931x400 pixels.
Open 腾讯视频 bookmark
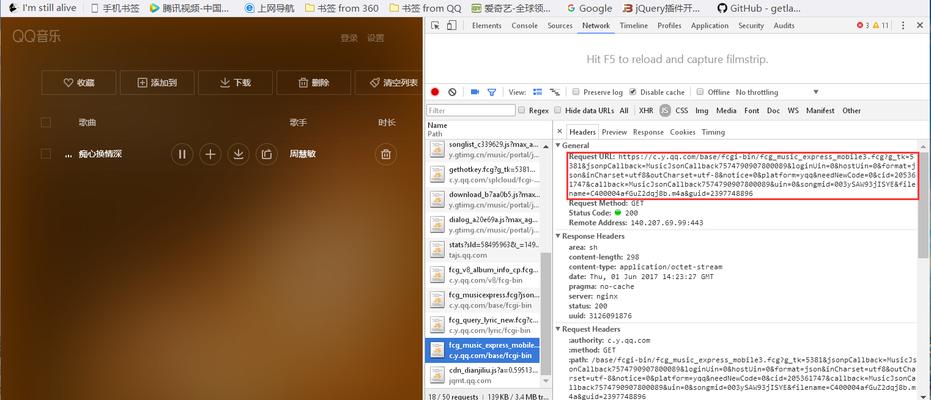tap(189, 8)
